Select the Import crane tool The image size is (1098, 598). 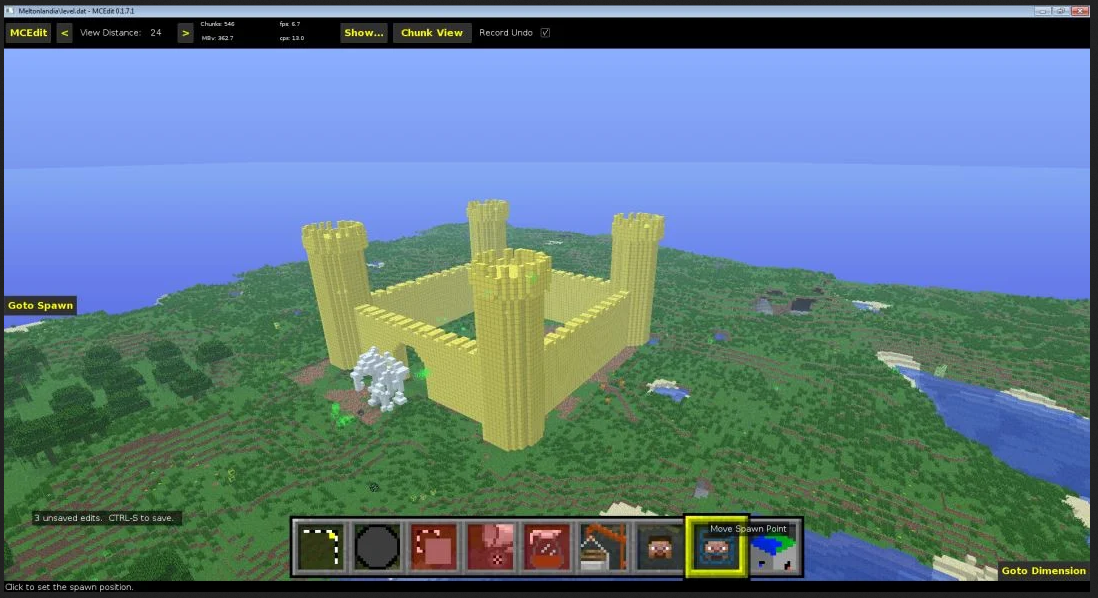click(604, 547)
